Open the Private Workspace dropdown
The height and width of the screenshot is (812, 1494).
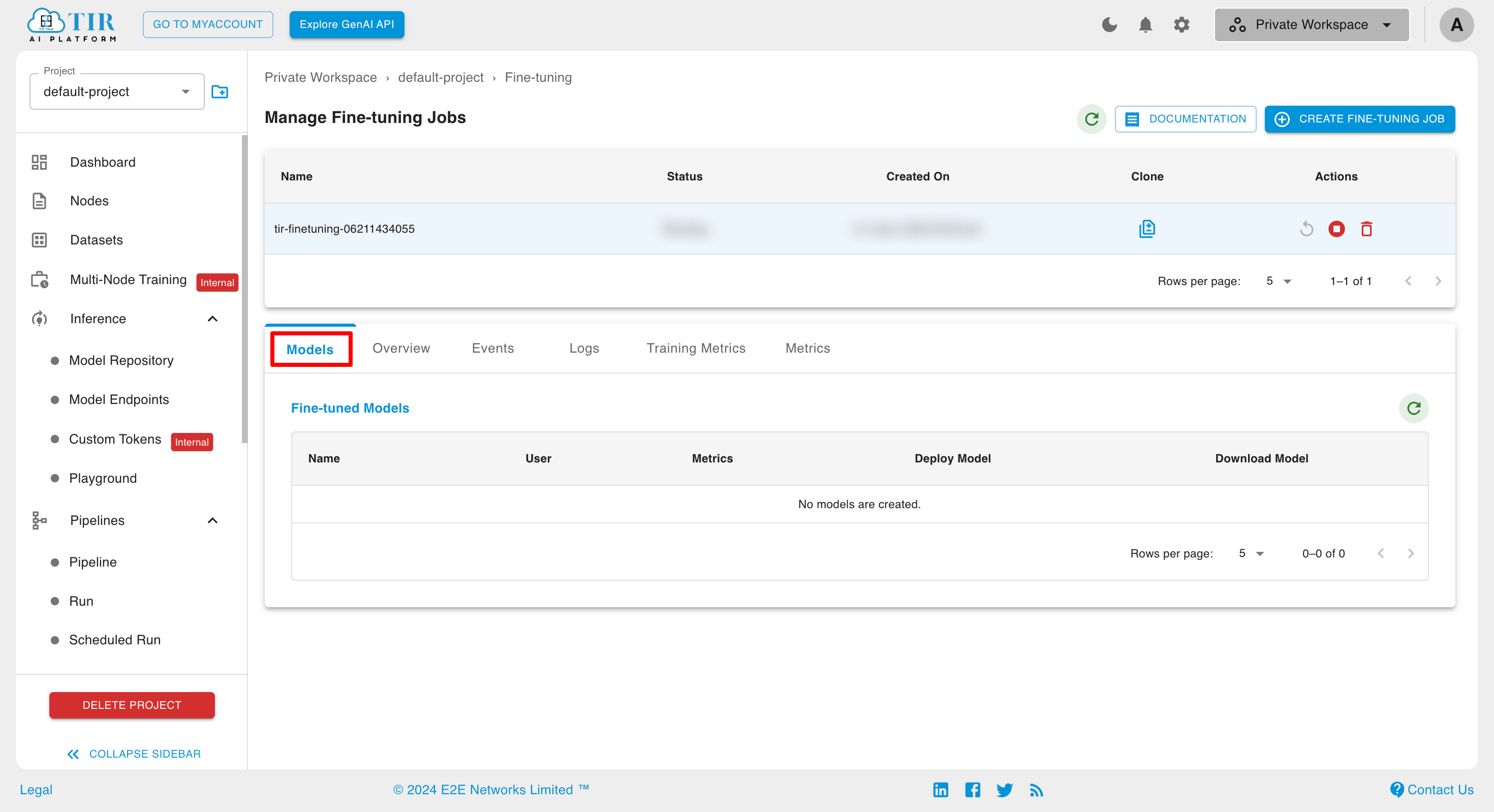point(1311,24)
